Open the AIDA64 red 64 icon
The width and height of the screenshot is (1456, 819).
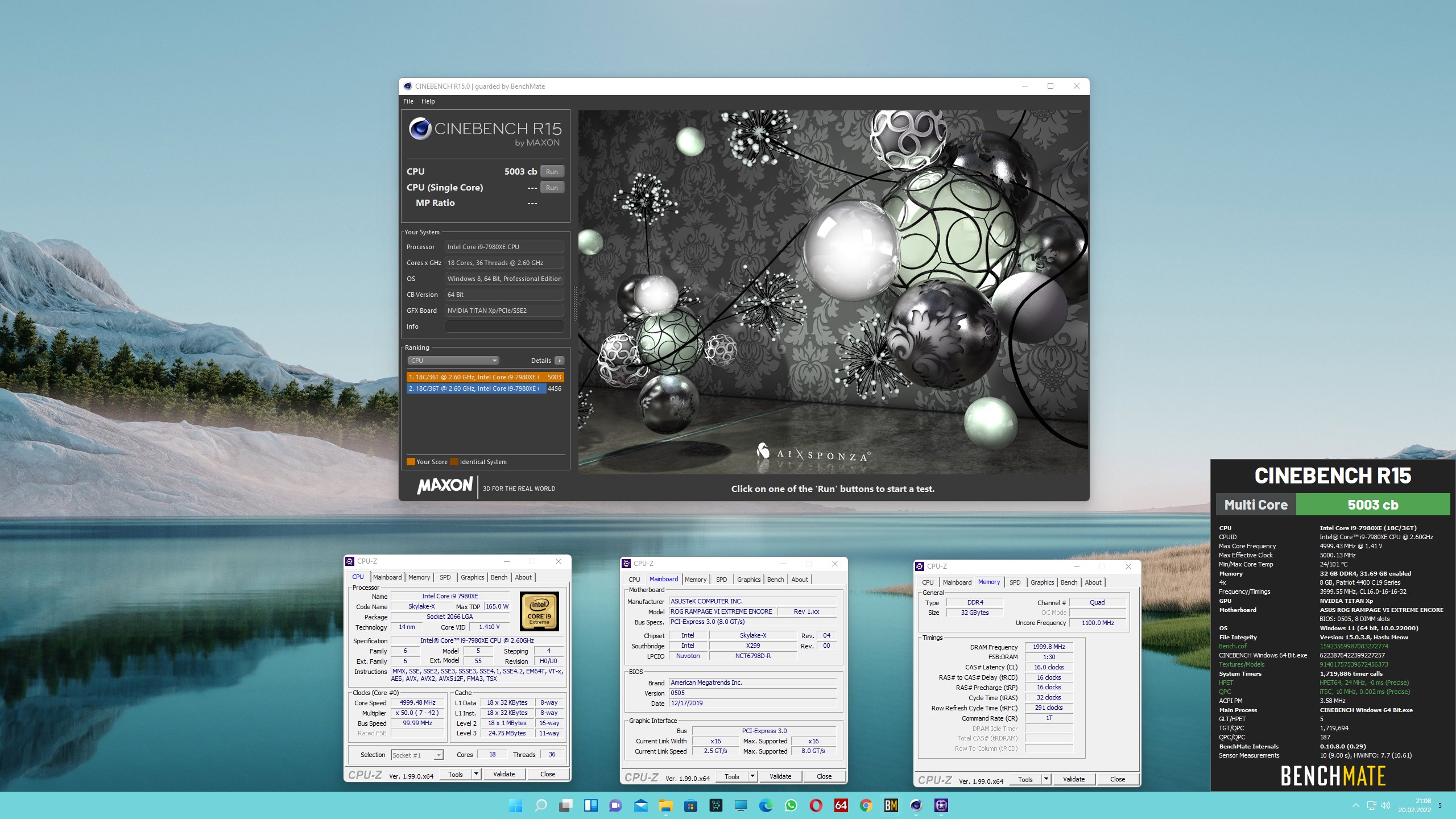(841, 805)
